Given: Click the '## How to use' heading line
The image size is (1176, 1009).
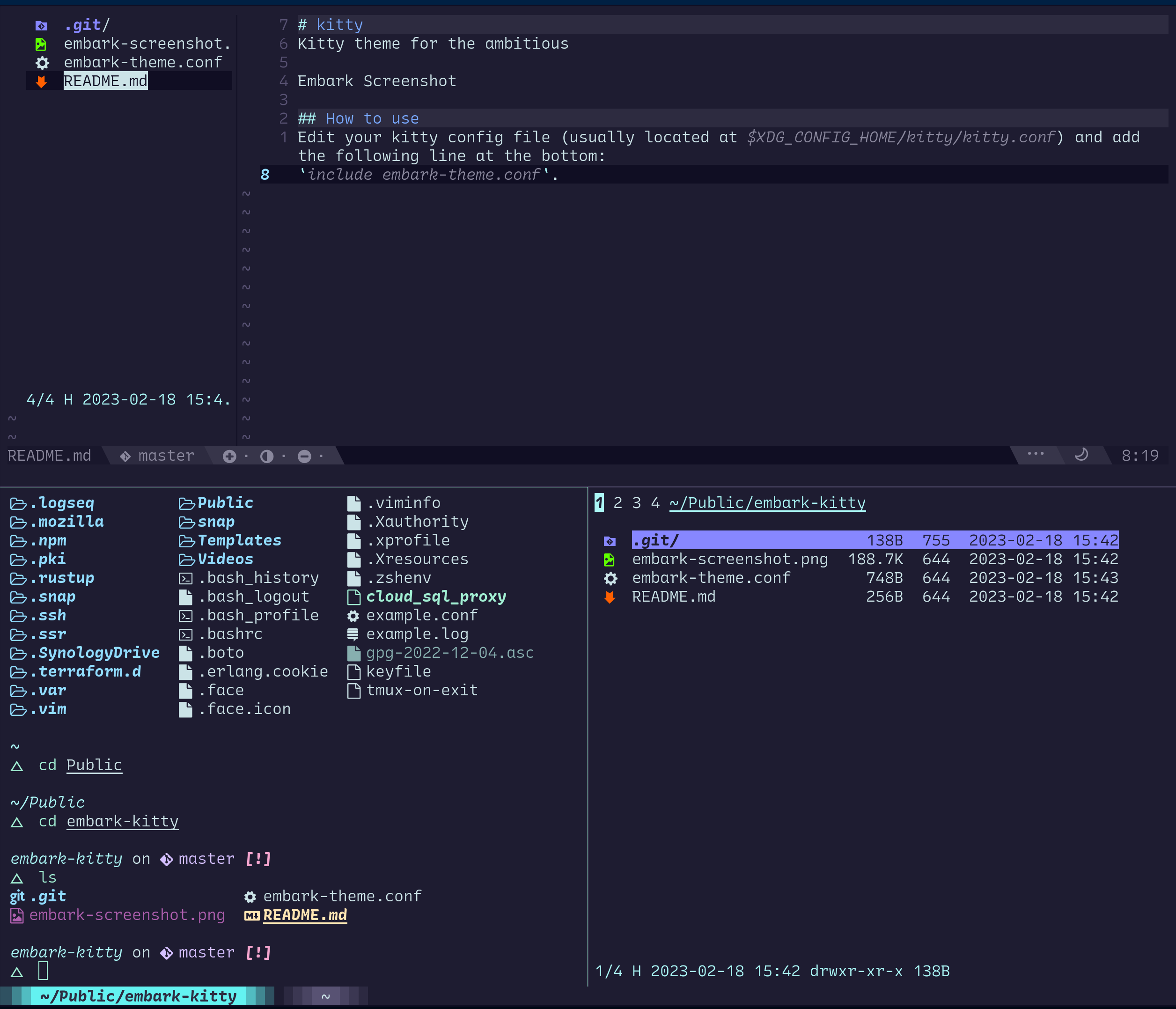Looking at the screenshot, I should pyautogui.click(x=358, y=118).
